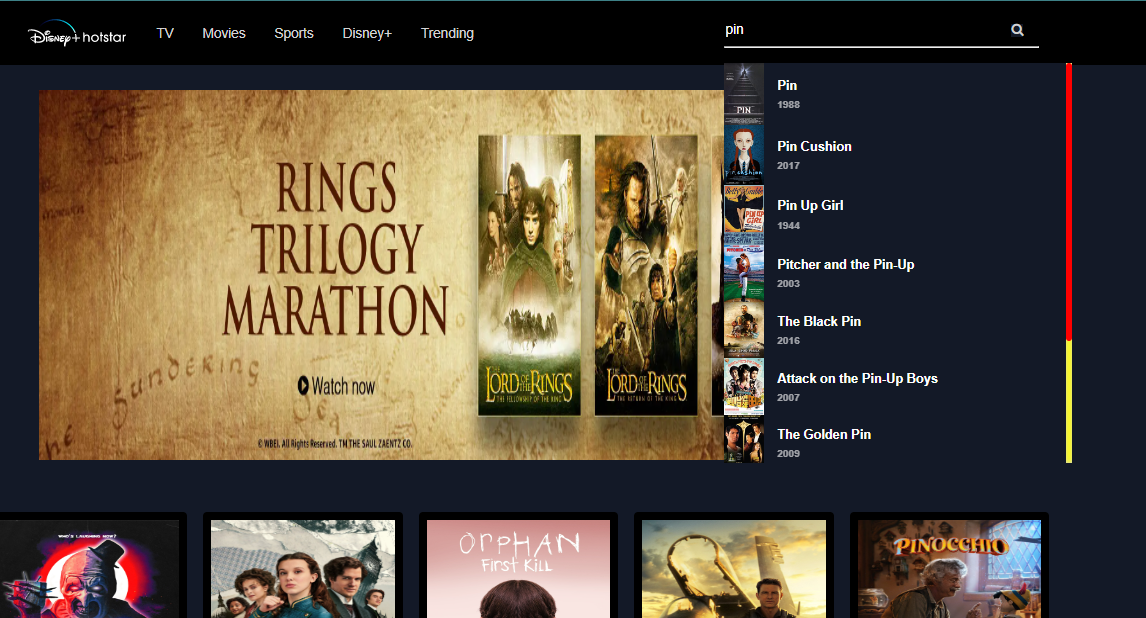Open the Return of the King poster
The image size is (1146, 618).
(x=646, y=275)
